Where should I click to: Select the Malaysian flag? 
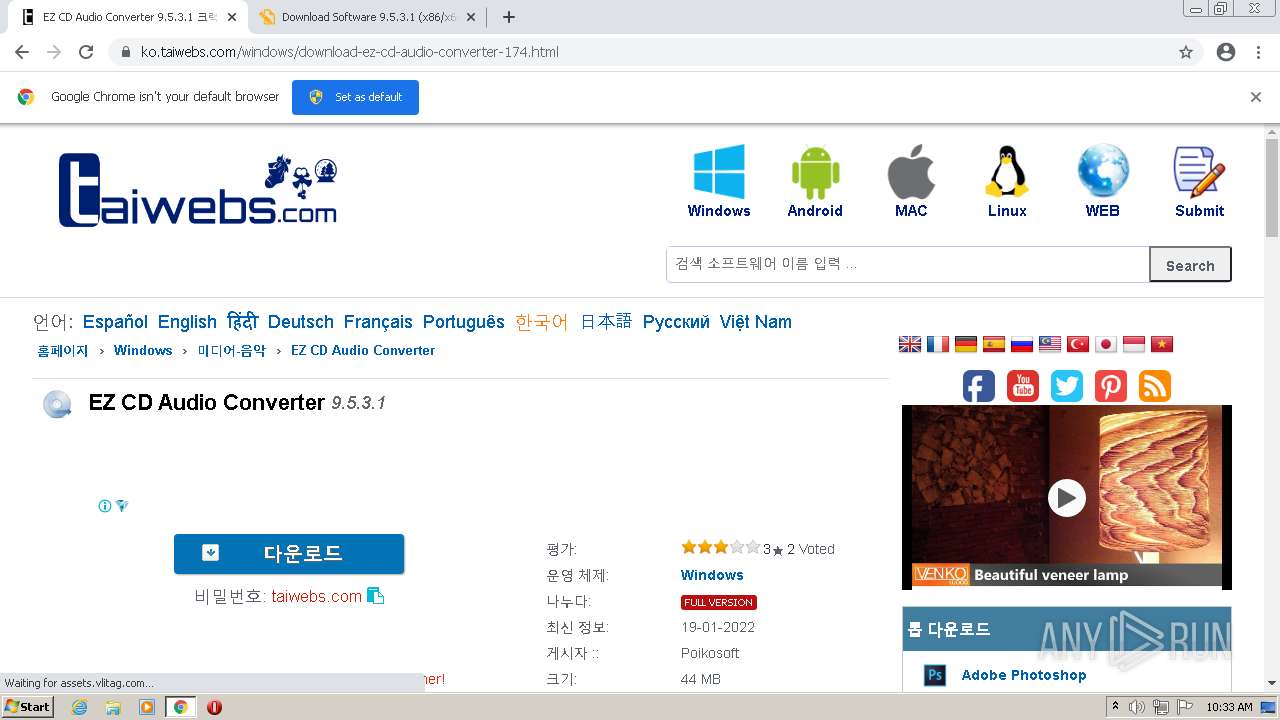coord(1050,344)
